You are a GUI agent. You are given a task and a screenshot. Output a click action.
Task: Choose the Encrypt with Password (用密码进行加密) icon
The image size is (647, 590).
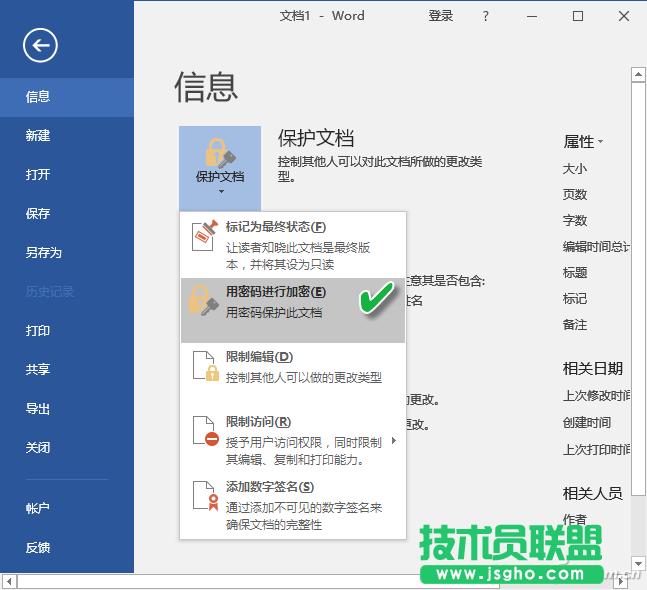tap(204, 301)
